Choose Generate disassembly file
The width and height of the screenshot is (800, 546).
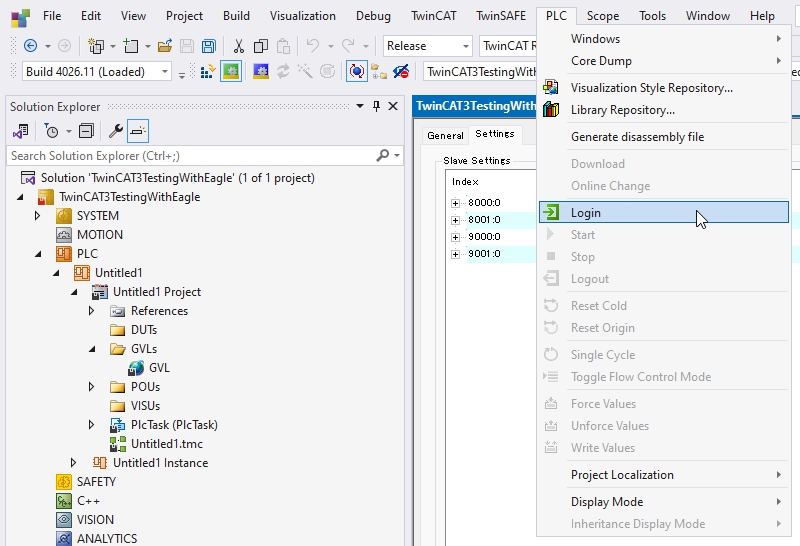(x=664, y=137)
